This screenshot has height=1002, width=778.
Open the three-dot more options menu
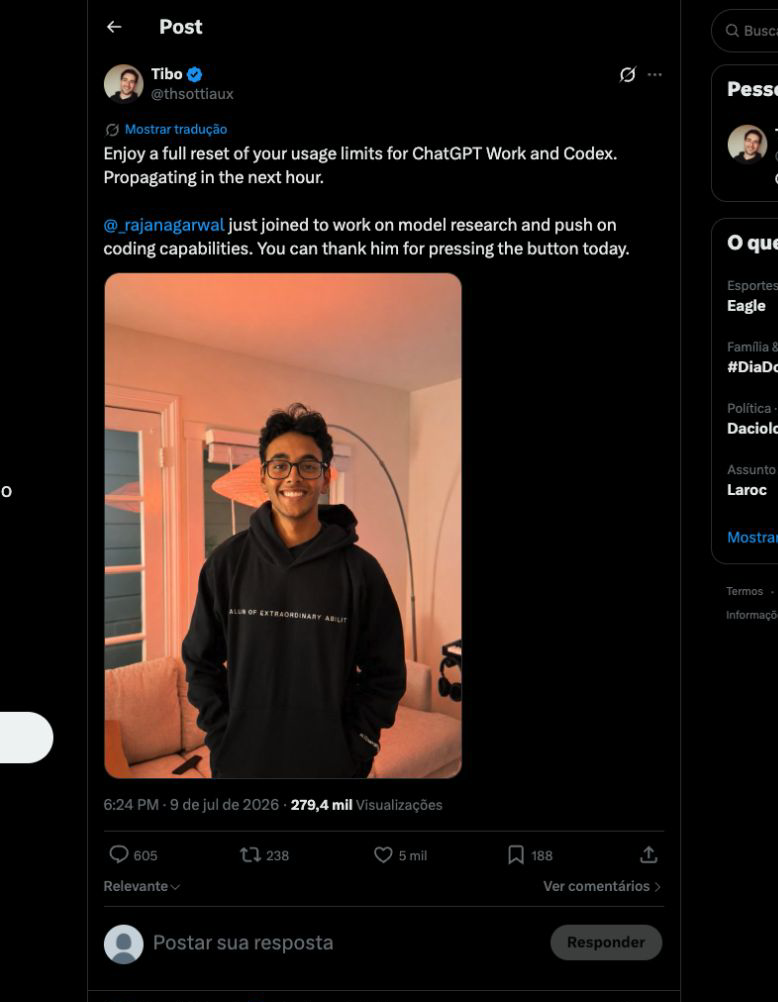click(x=654, y=75)
